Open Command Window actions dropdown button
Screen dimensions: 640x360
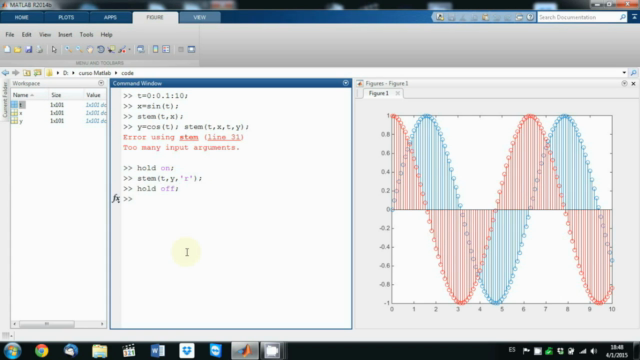pos(346,83)
